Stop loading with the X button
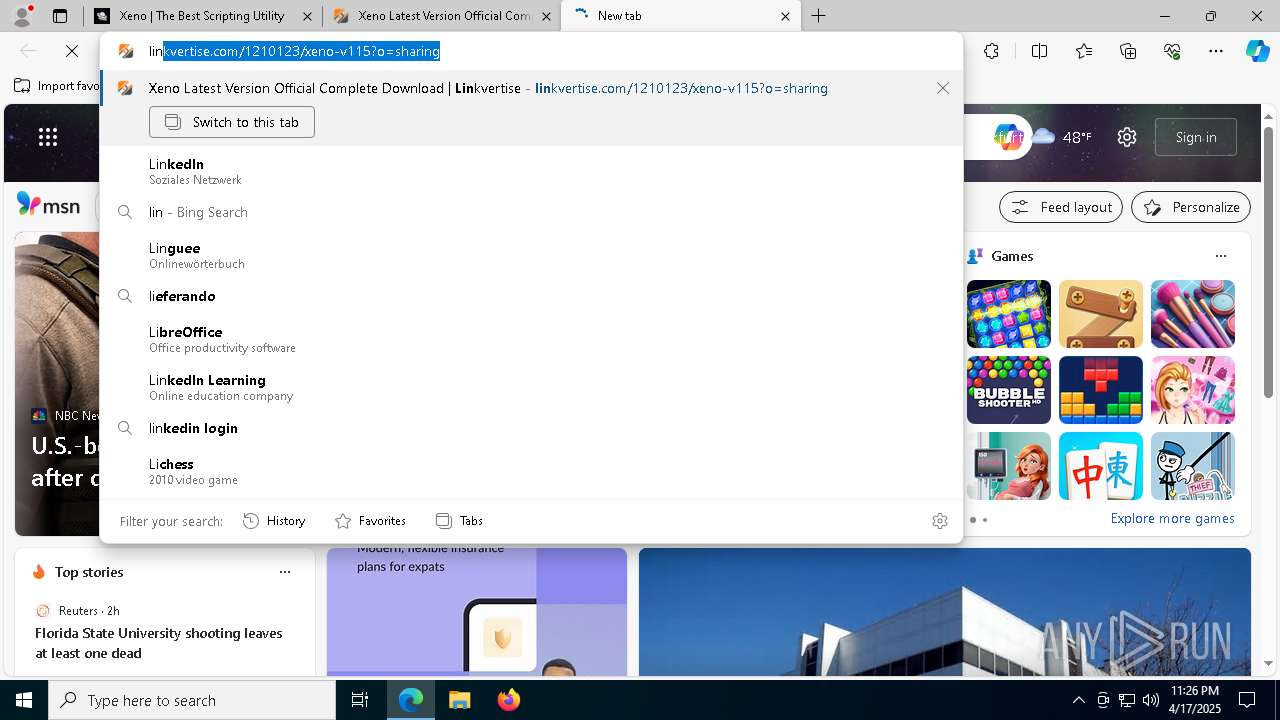The image size is (1280, 720). click(x=72, y=51)
